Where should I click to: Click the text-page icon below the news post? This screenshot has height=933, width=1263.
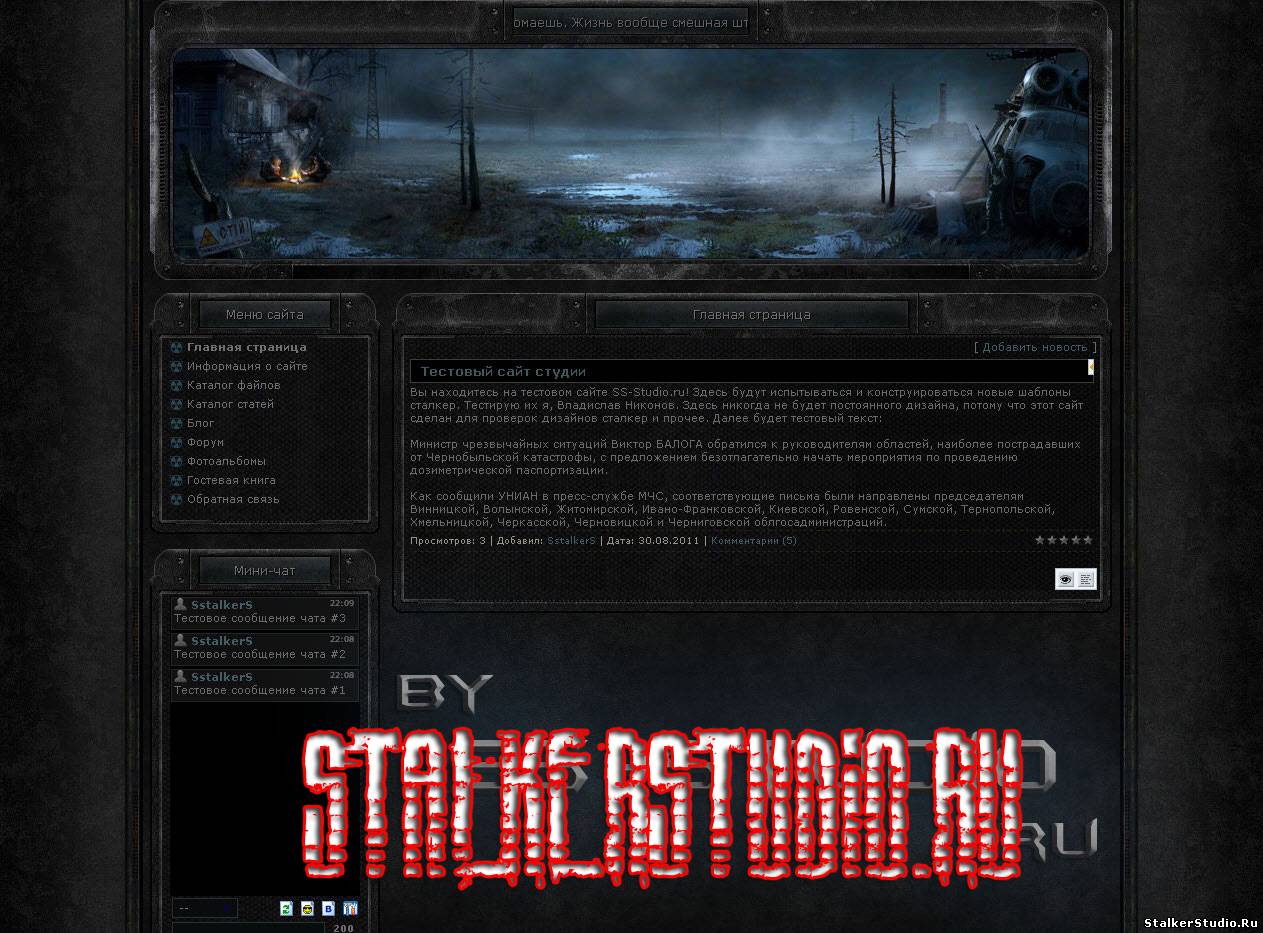pos(1087,579)
